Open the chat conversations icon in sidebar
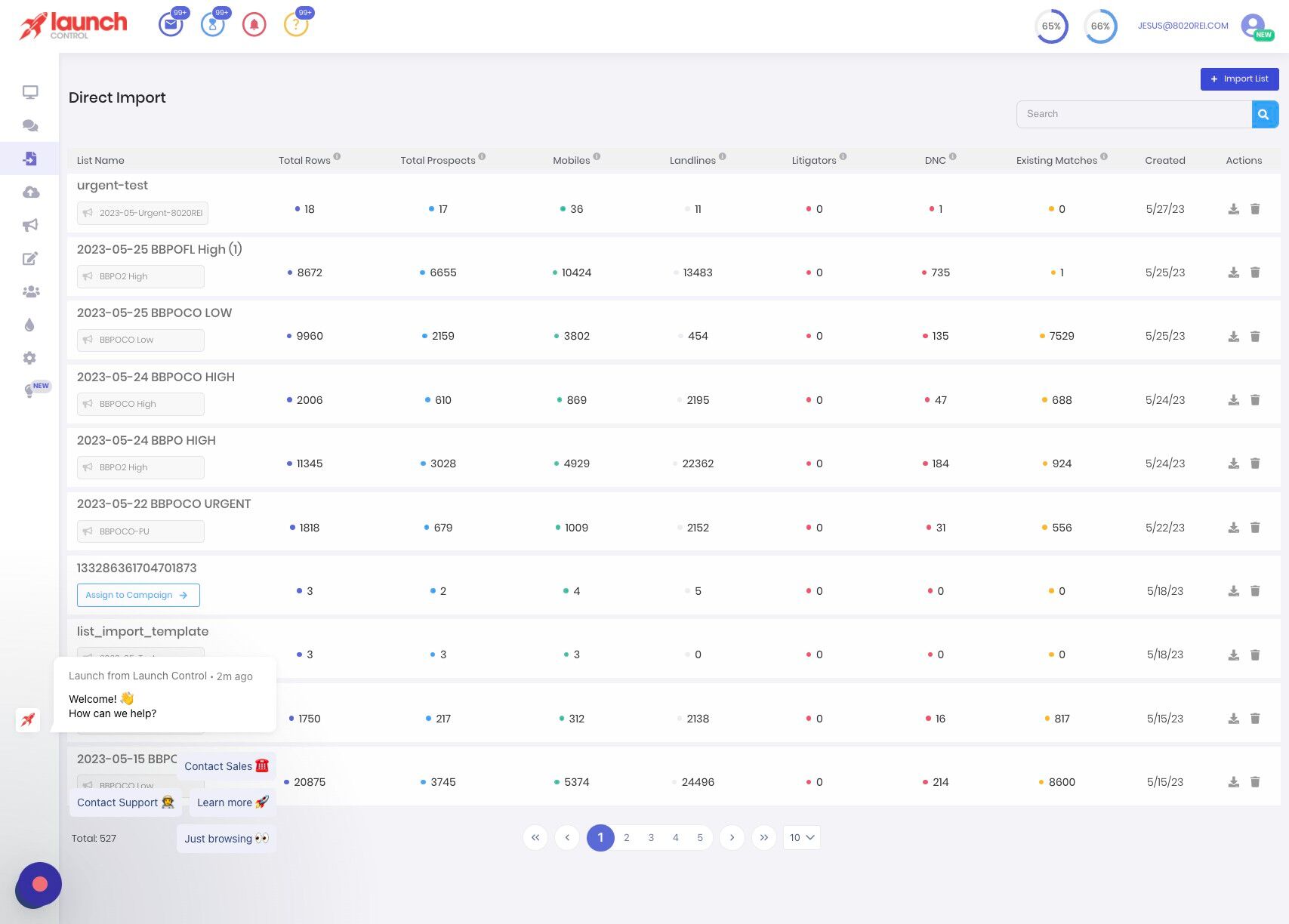 [x=29, y=125]
